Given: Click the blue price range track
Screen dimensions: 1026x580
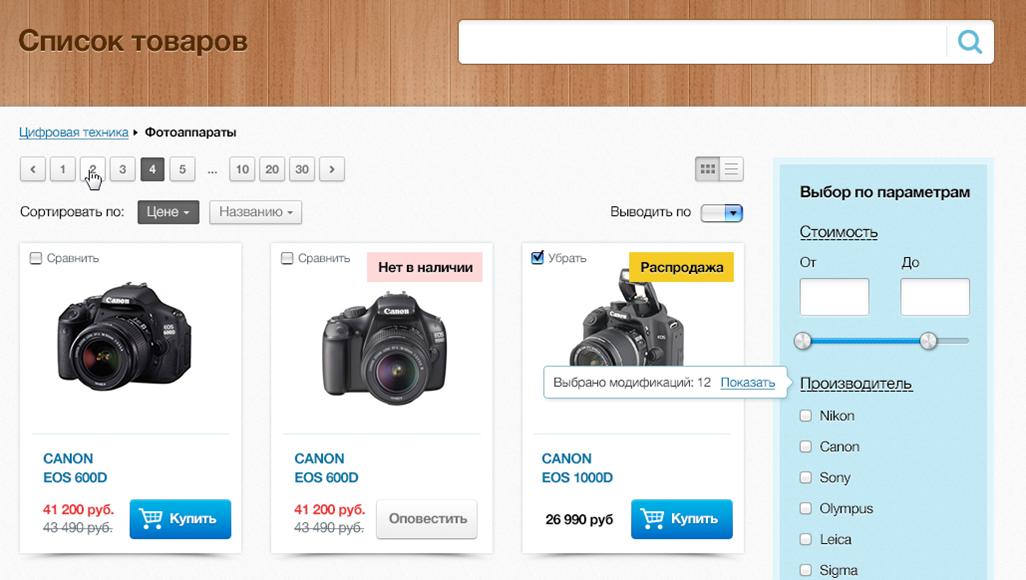Looking at the screenshot, I should coord(865,341).
